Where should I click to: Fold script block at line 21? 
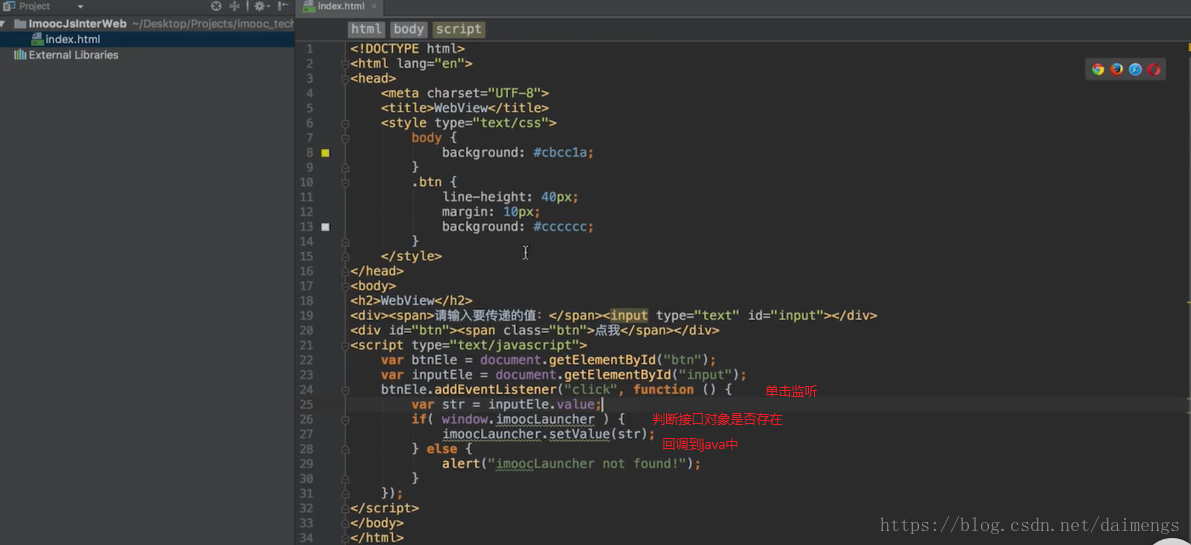coord(345,345)
